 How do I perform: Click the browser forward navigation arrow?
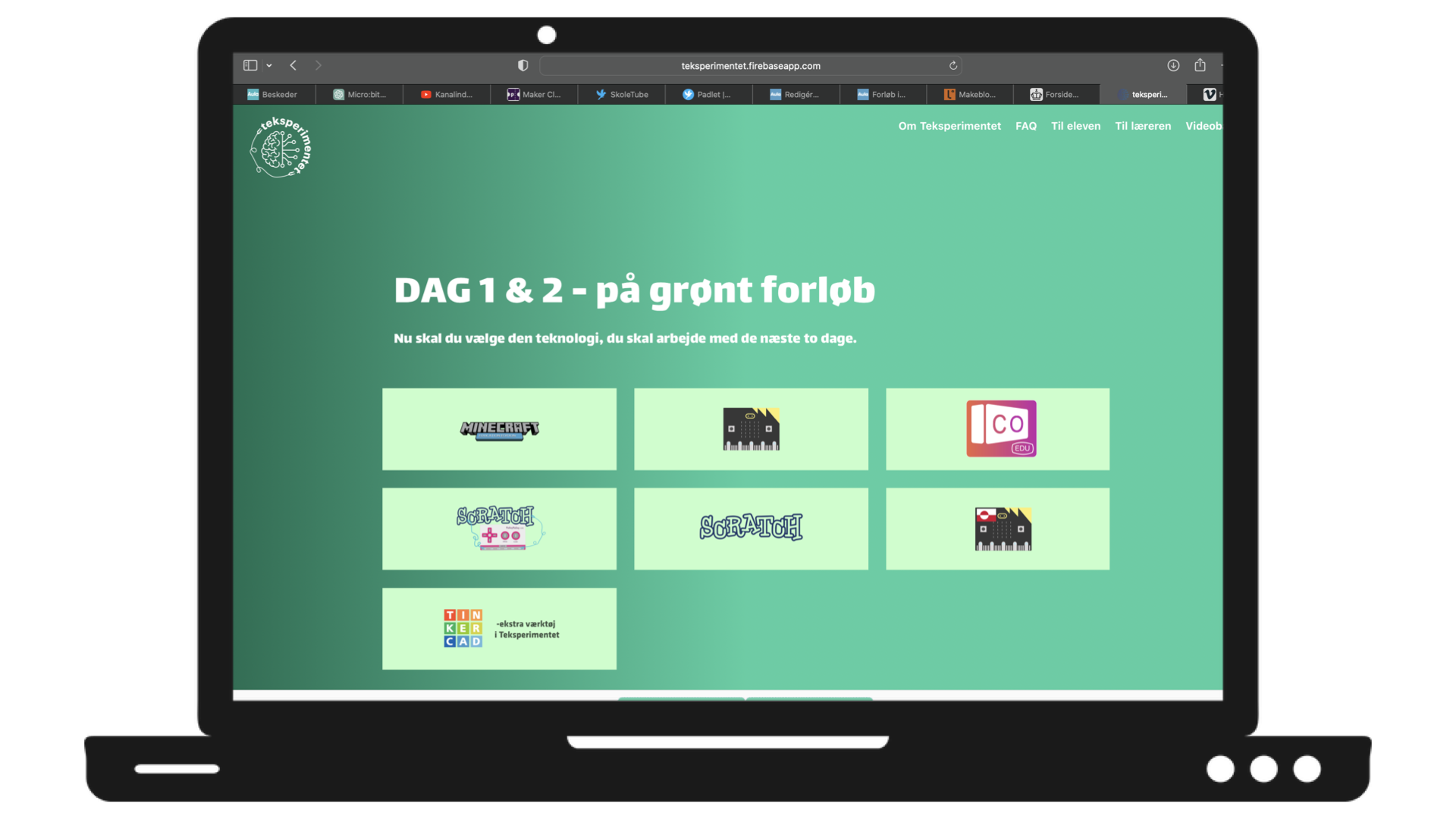pos(318,65)
